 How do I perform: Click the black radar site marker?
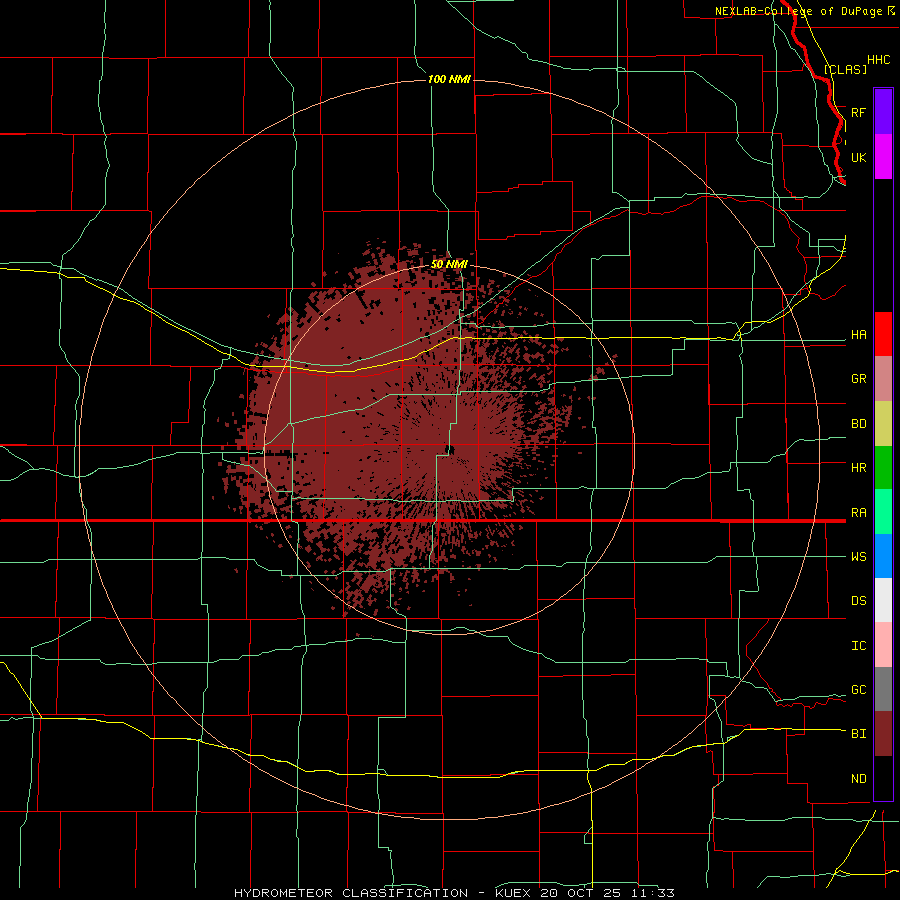pos(450,451)
